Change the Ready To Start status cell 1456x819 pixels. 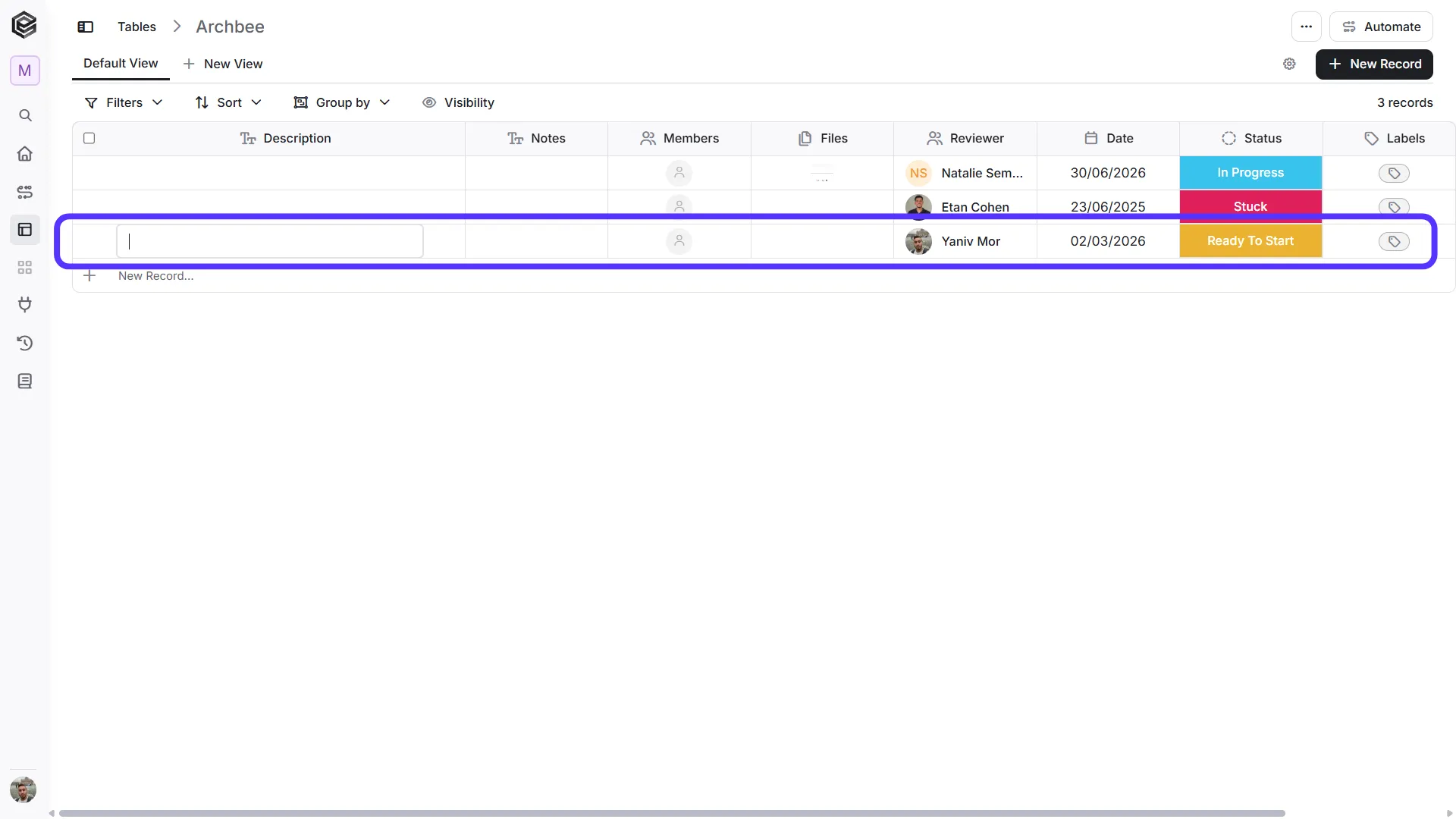(1250, 241)
